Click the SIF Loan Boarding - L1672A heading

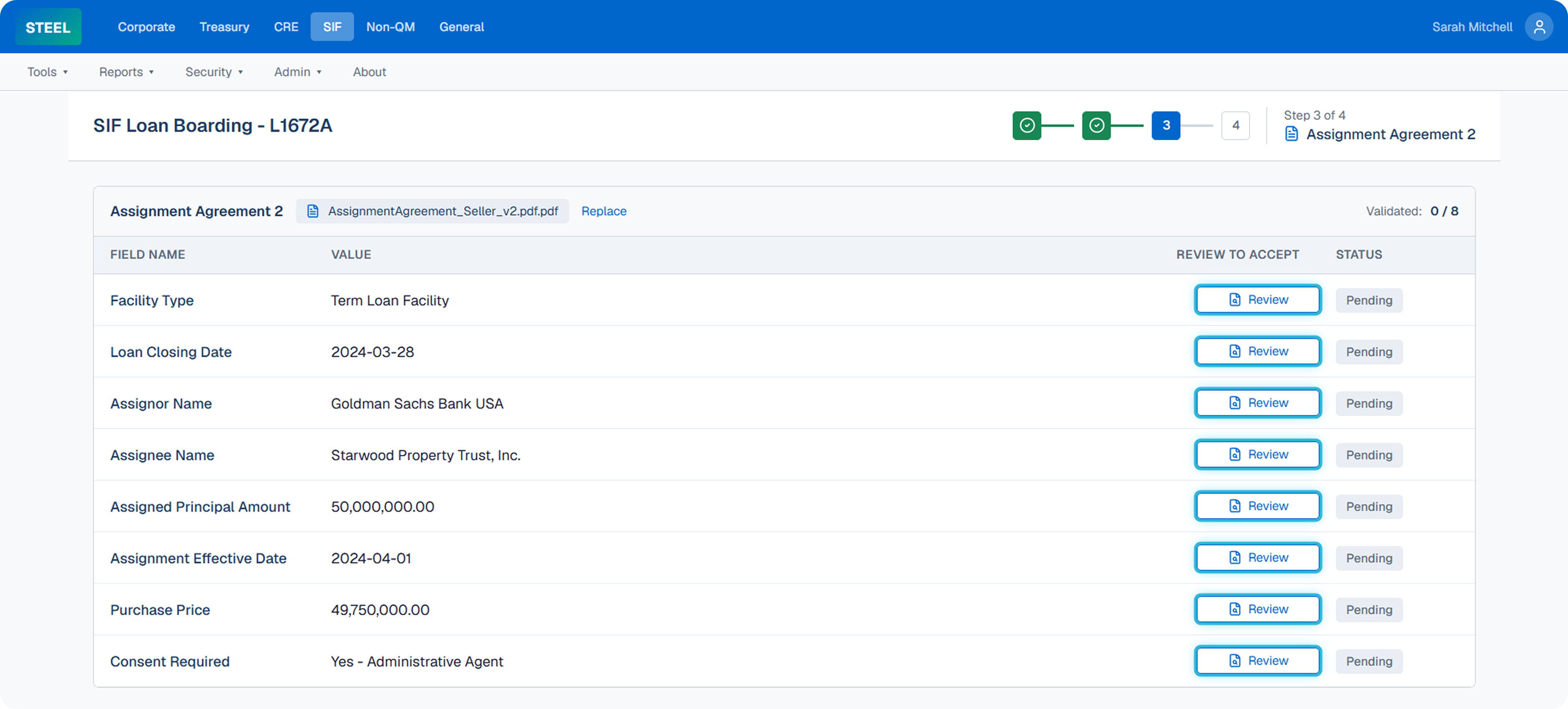(212, 126)
